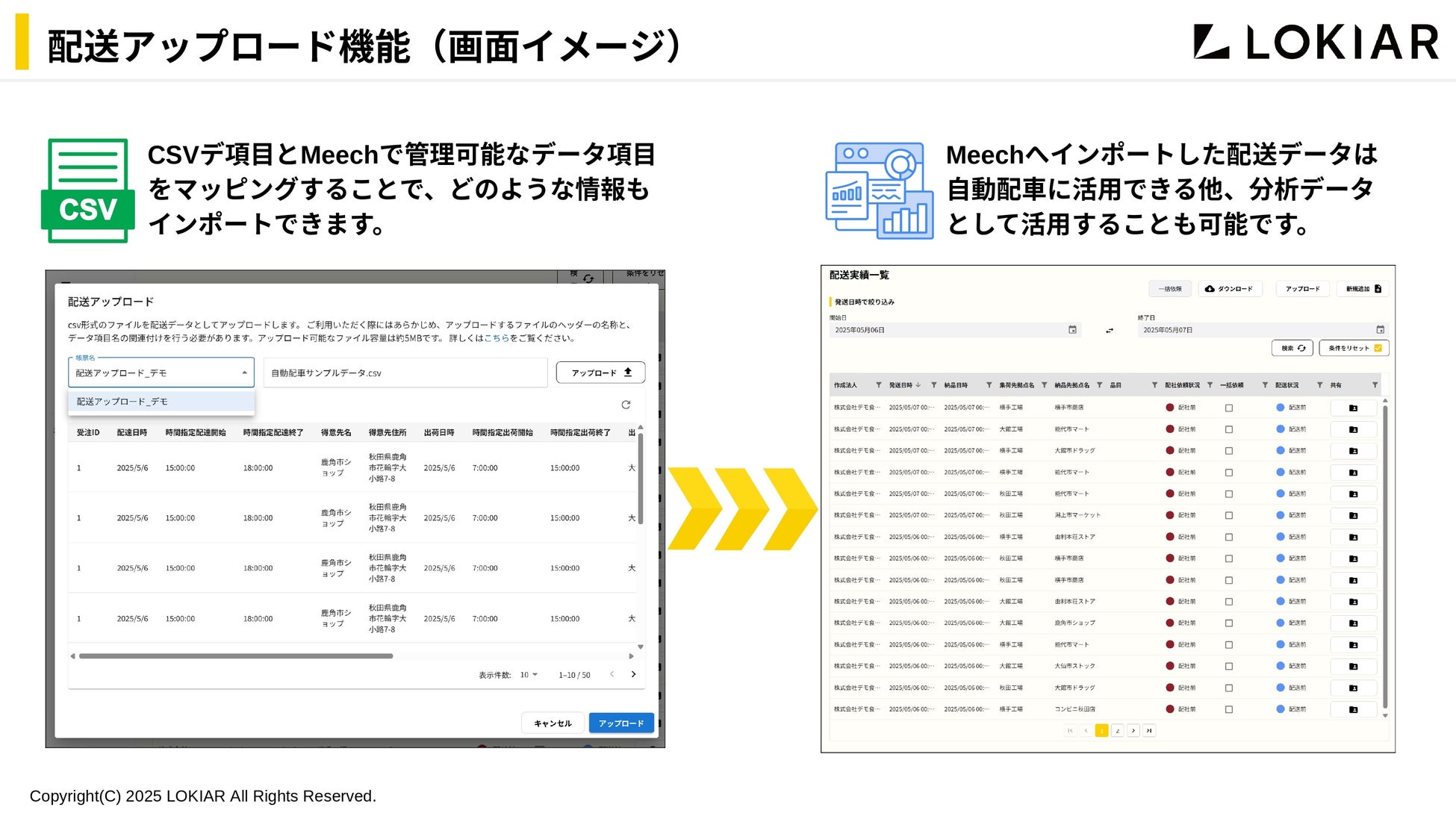Click the ダウンロード cloud download button
Image resolution: width=1456 pixels, height=819 pixels.
(x=1229, y=289)
